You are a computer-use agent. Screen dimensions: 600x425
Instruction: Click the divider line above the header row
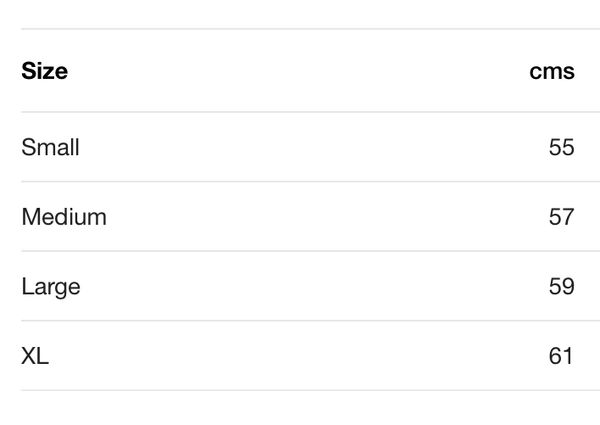300,29
